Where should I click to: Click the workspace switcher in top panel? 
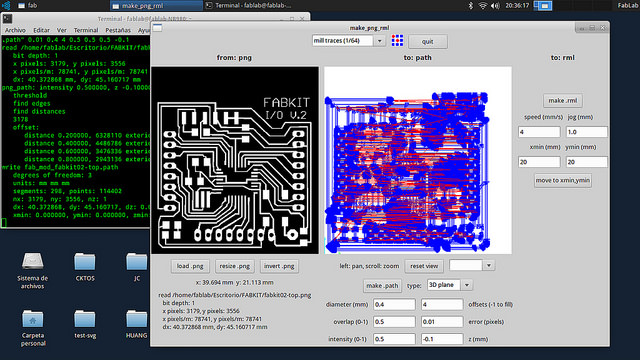click(x=543, y=5)
